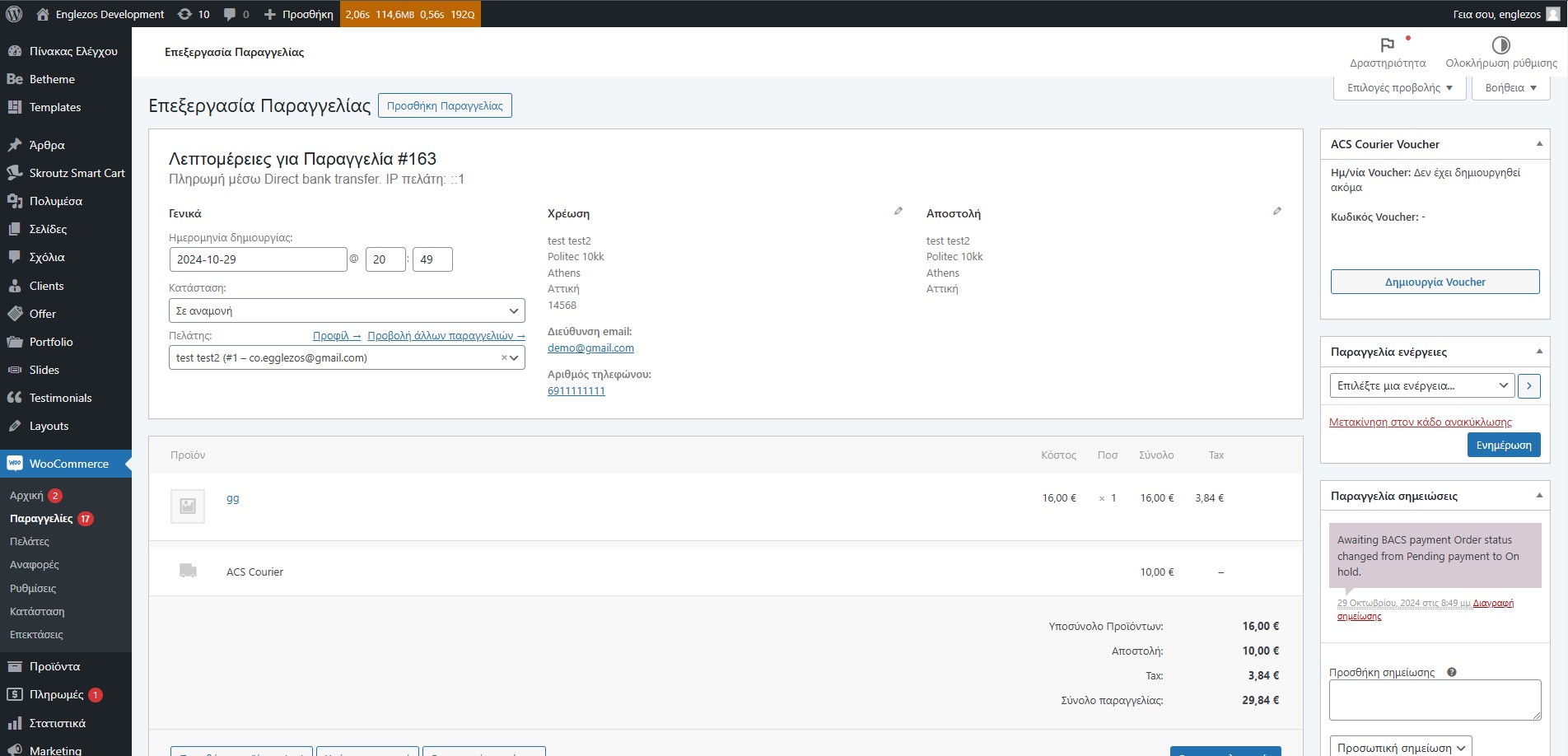Open WooCommerce Orders submenu item

[x=41, y=519]
